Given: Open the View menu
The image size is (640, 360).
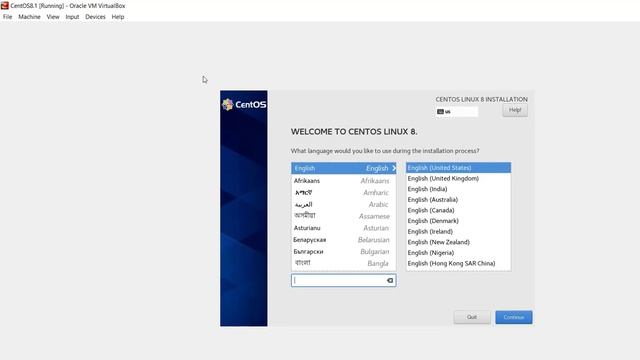Looking at the screenshot, I should [x=53, y=17].
